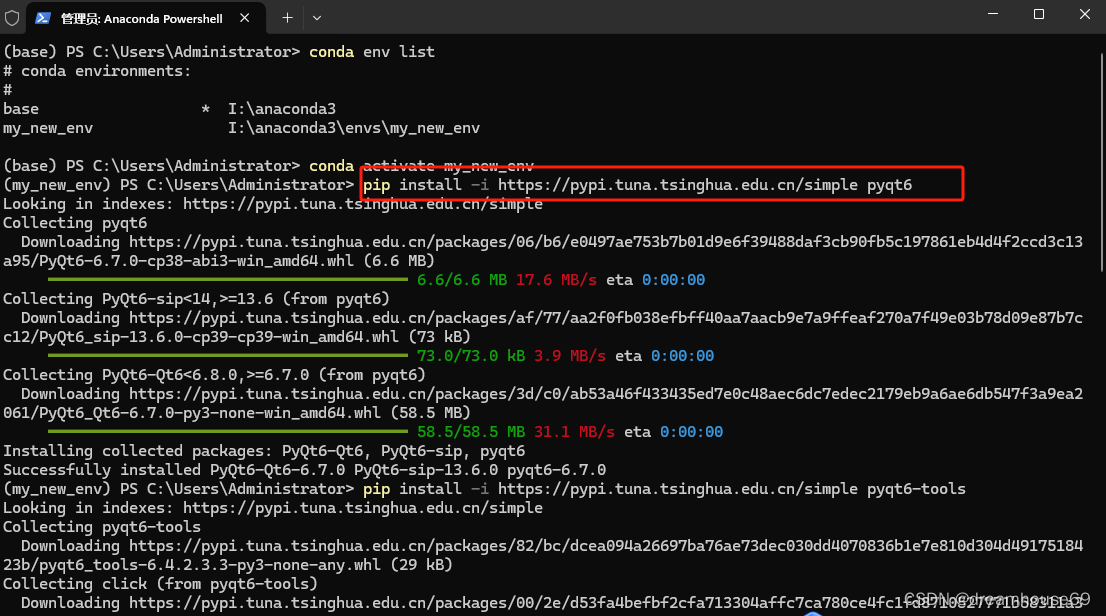Click the 'Collecting pyqt6-tools' line
1106x616 pixels.
click(x=102, y=527)
